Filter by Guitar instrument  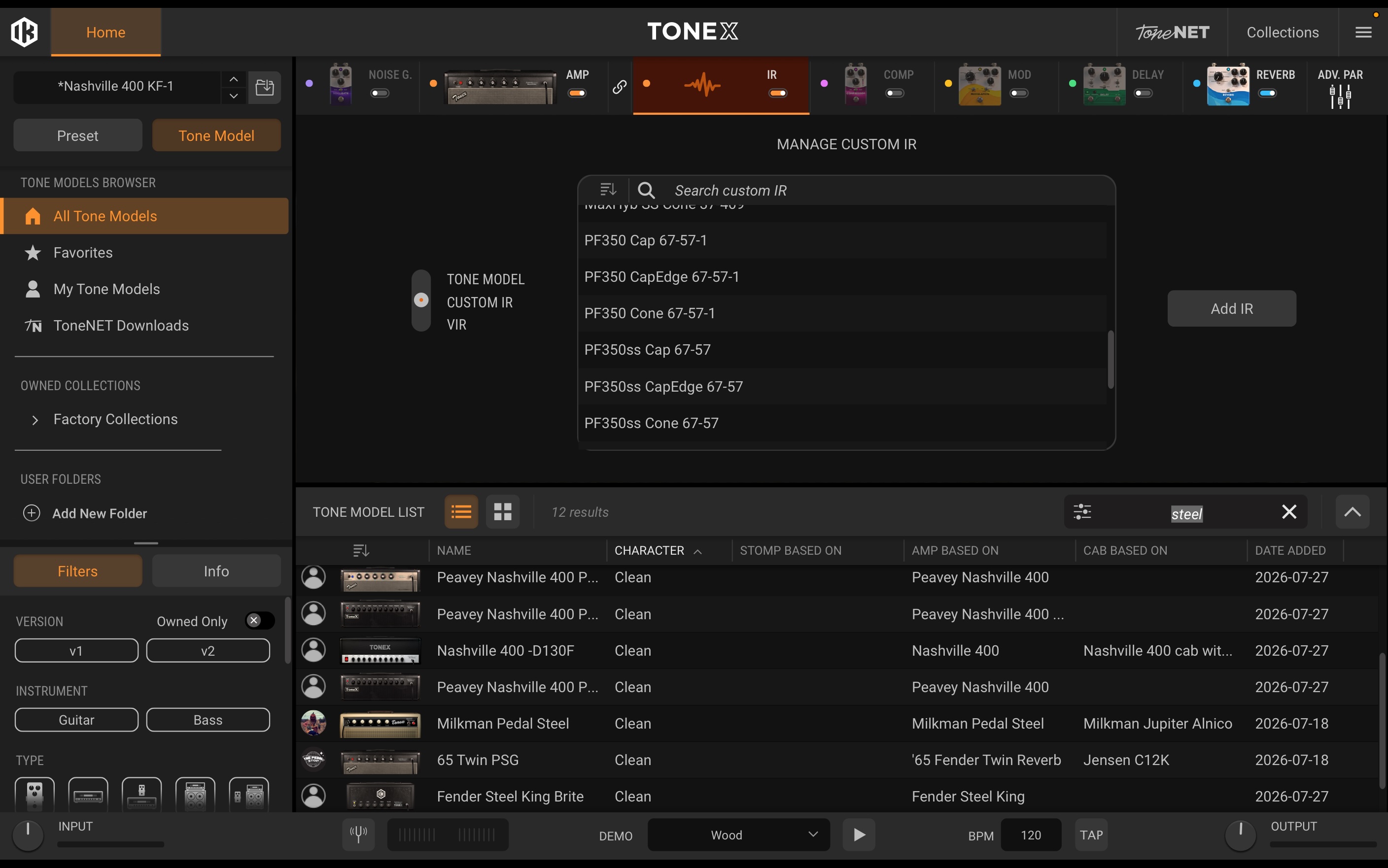pos(76,719)
